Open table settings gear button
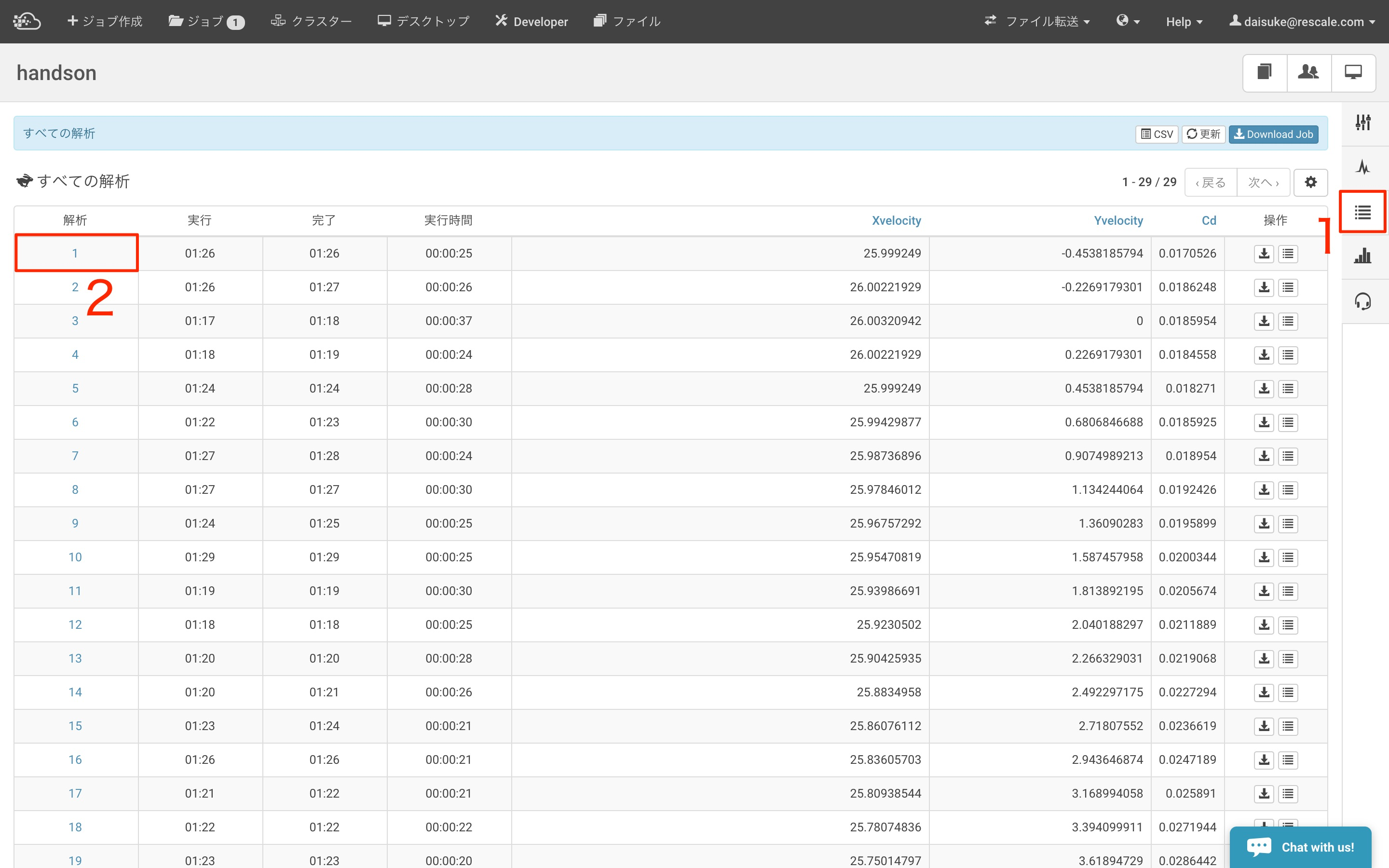 point(1310,182)
